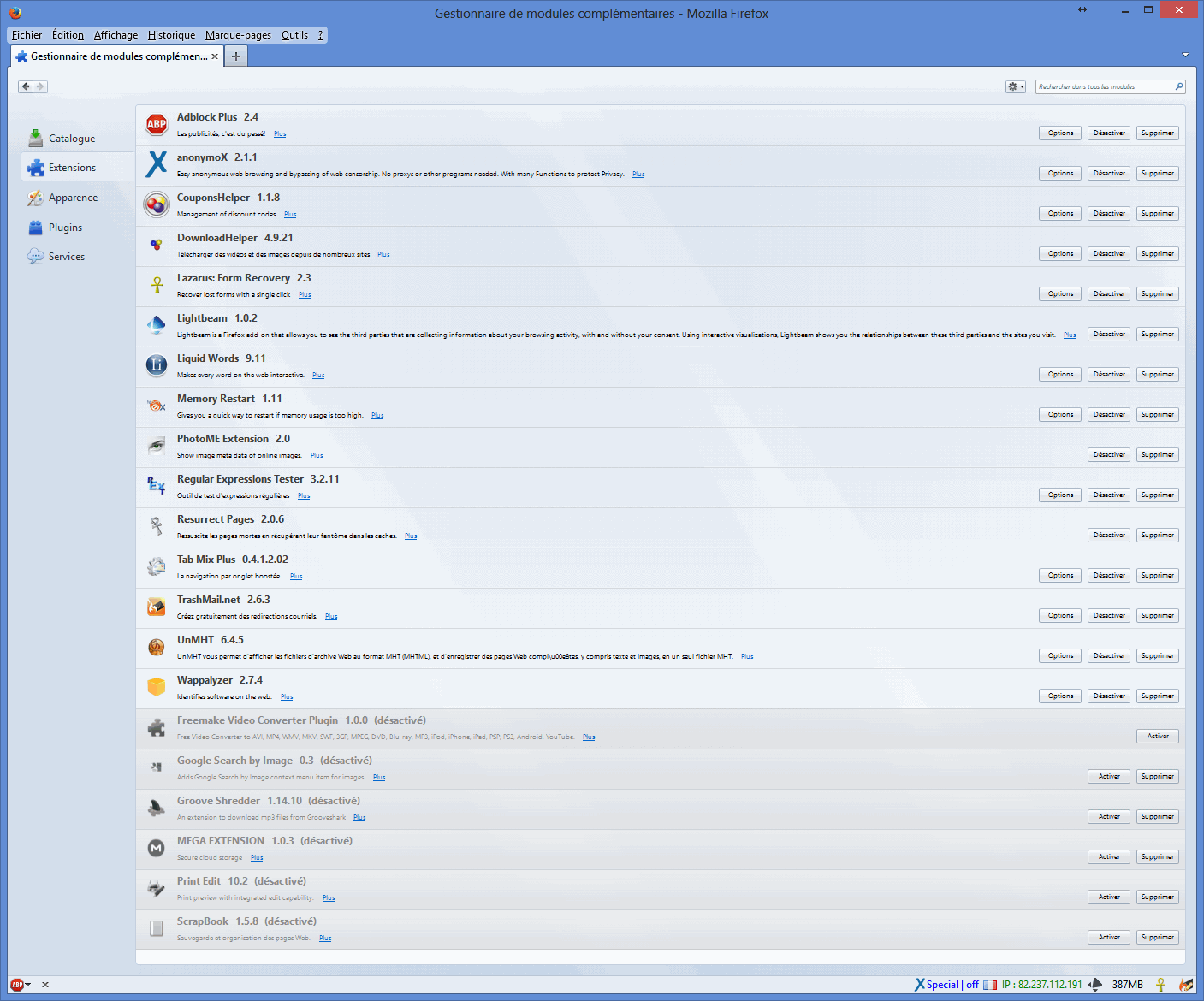Click the Lightbeam extension icon
The height and width of the screenshot is (1001, 1204).
coord(157,325)
